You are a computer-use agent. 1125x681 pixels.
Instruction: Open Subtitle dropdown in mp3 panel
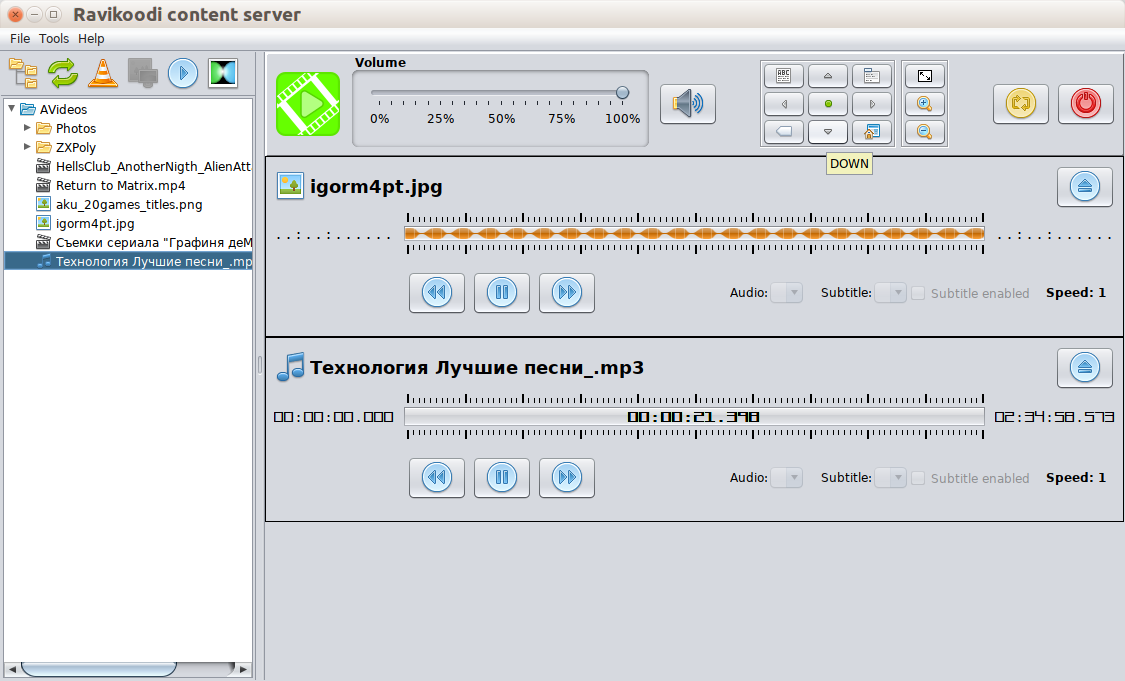click(x=890, y=478)
